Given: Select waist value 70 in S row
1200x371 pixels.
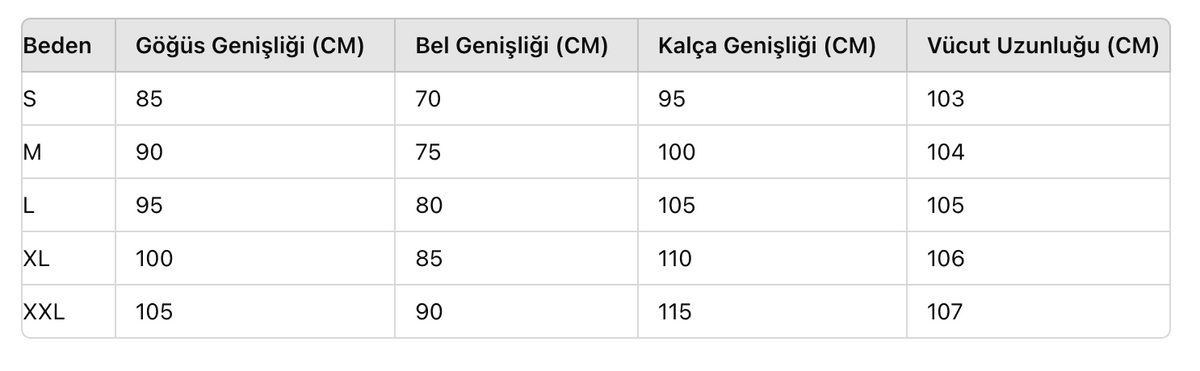Looking at the screenshot, I should point(428,99).
